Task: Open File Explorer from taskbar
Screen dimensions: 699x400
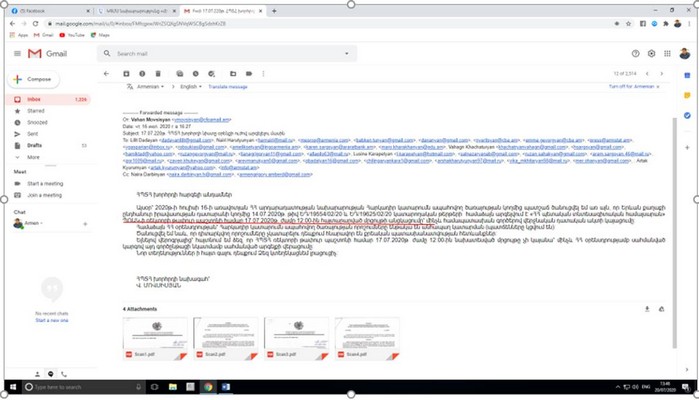Action: pos(173,387)
